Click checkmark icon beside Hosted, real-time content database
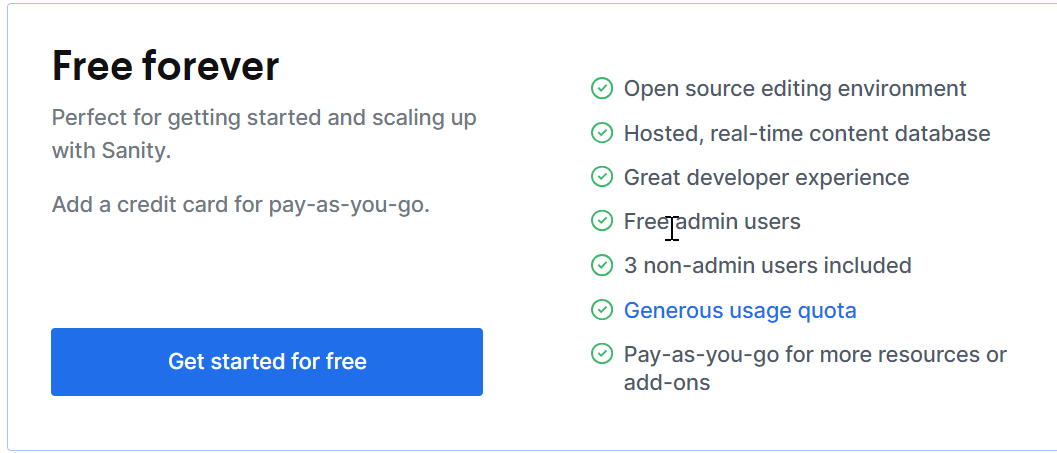Screen dimensions: 1057x453 (x=601, y=133)
